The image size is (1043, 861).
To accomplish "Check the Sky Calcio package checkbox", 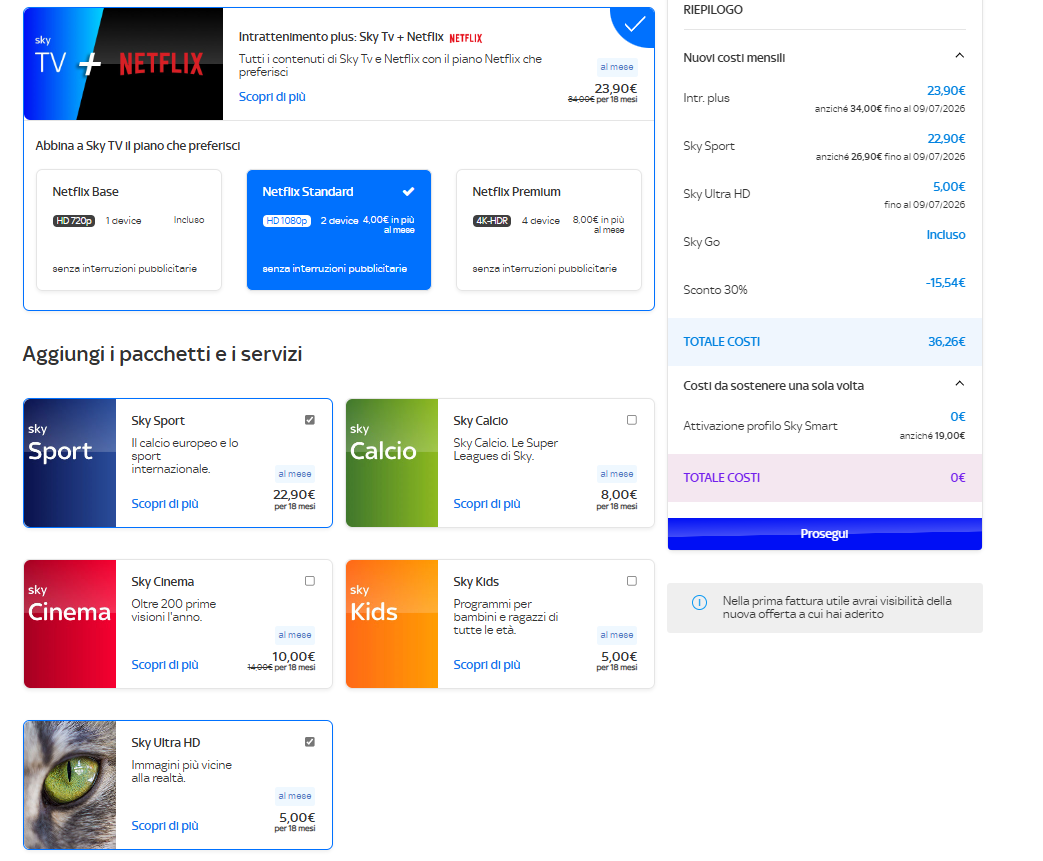I will point(632,420).
